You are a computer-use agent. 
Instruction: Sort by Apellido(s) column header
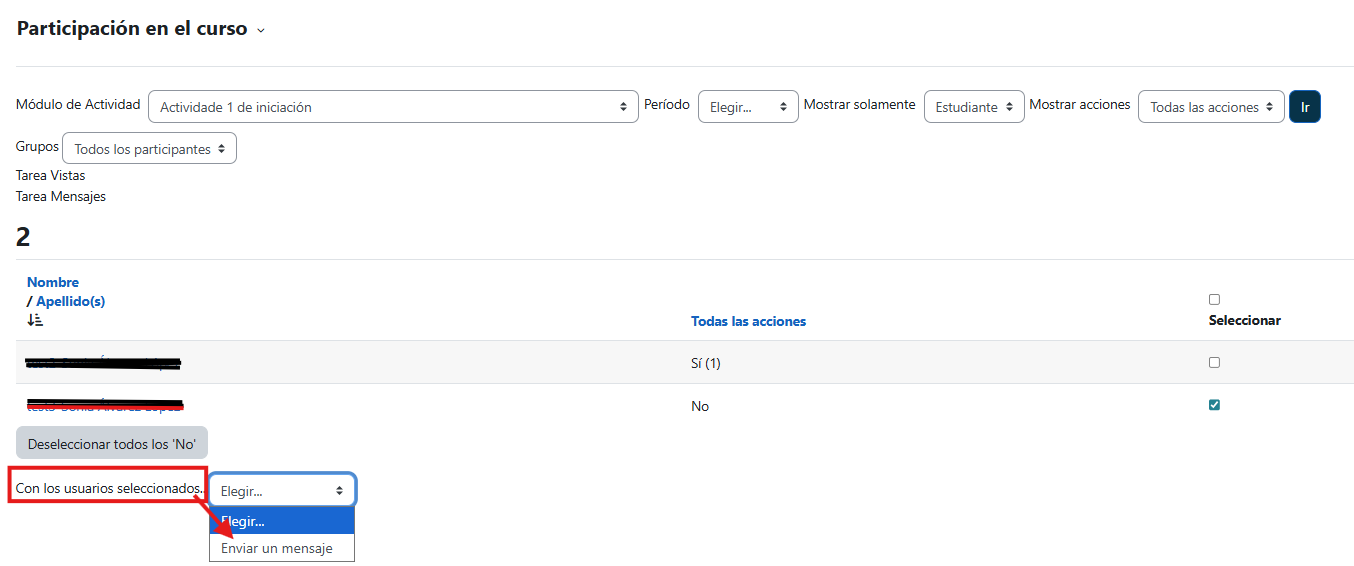click(x=70, y=301)
